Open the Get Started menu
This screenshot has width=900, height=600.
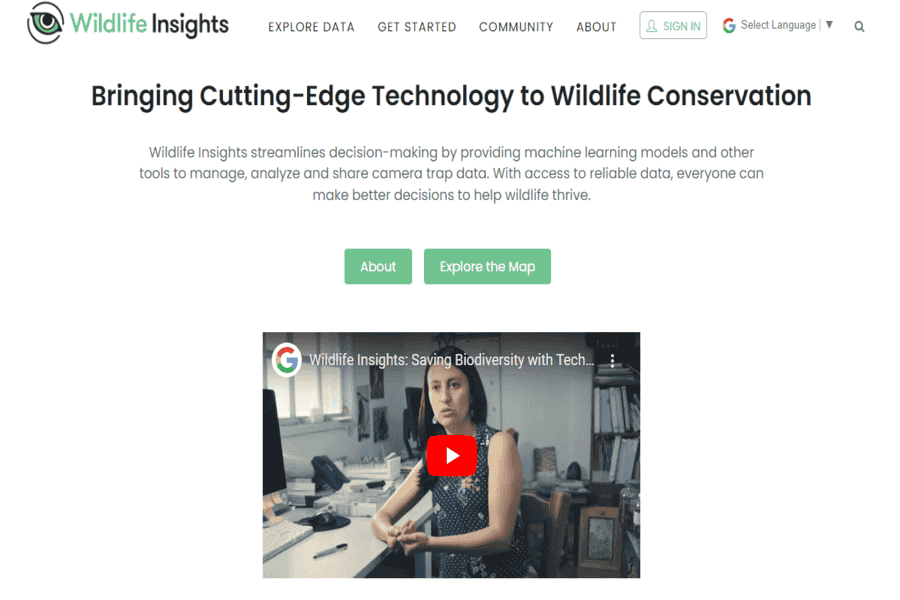(x=417, y=27)
